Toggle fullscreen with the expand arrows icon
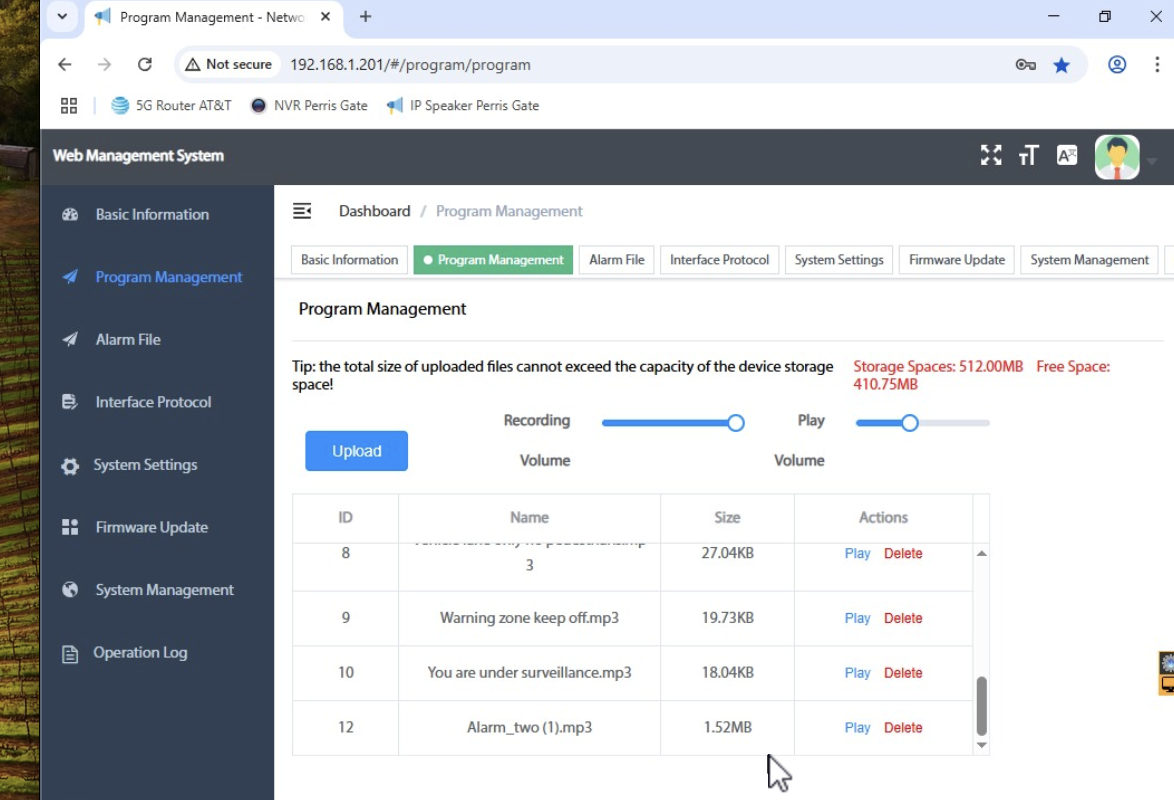This screenshot has width=1174, height=800. pos(991,155)
